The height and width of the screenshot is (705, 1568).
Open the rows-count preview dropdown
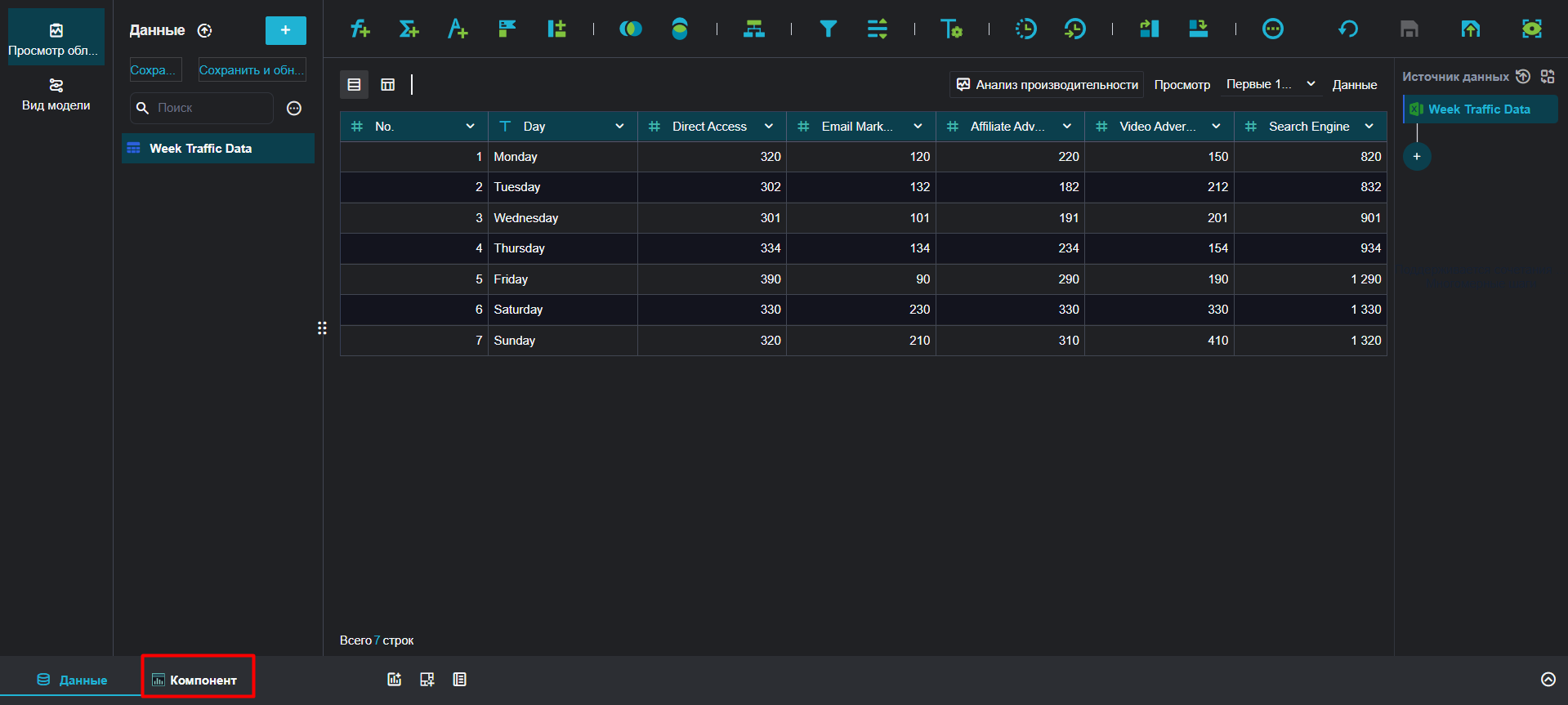coord(1271,84)
